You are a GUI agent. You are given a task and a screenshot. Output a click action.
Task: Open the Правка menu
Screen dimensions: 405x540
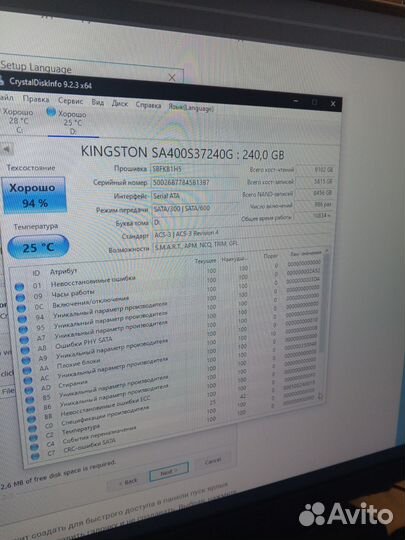36,100
